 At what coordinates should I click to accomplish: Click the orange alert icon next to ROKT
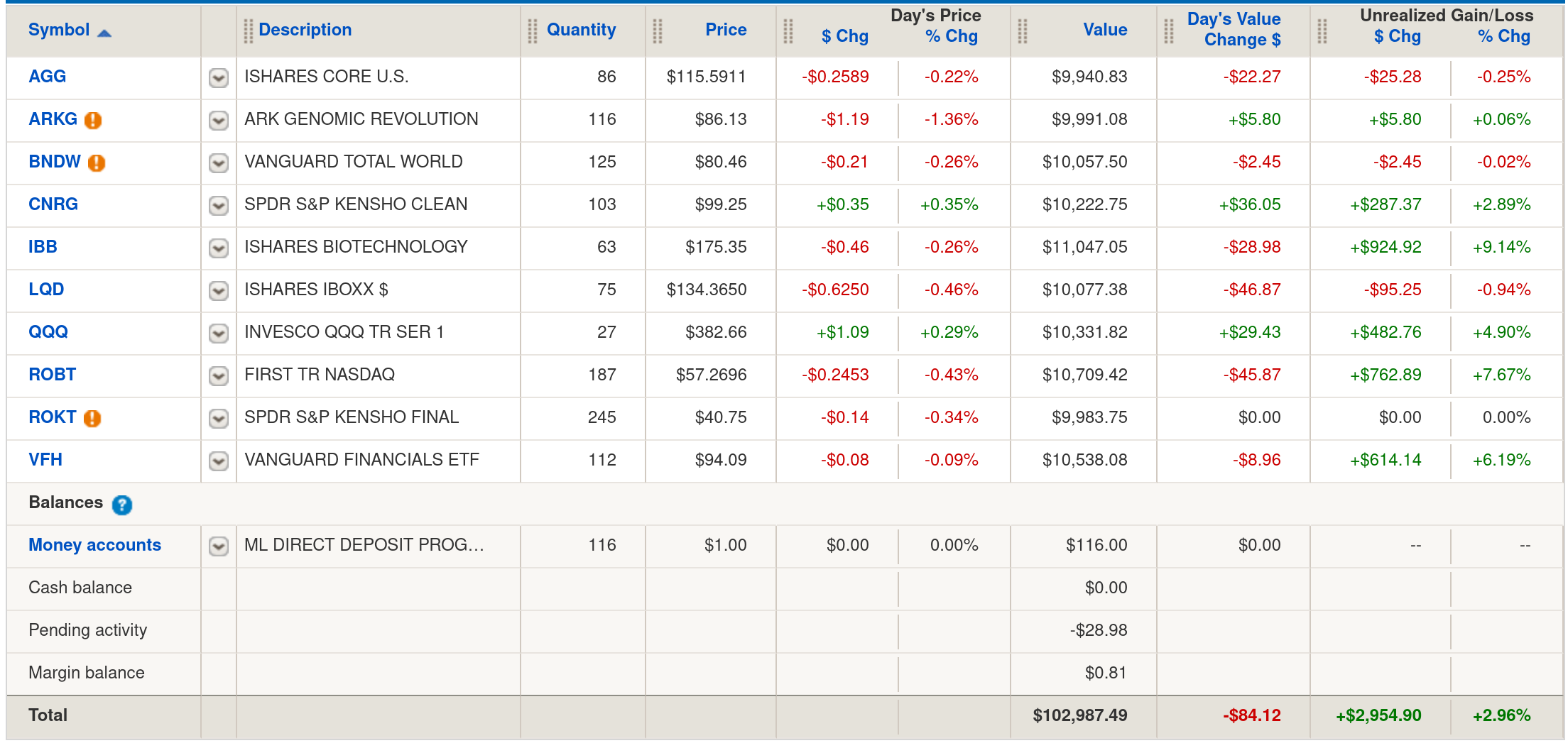[92, 418]
